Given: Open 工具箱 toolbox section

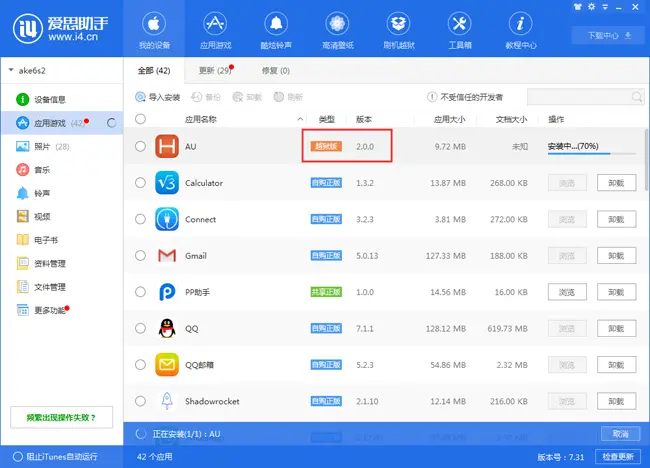Looking at the screenshot, I should pos(459,30).
